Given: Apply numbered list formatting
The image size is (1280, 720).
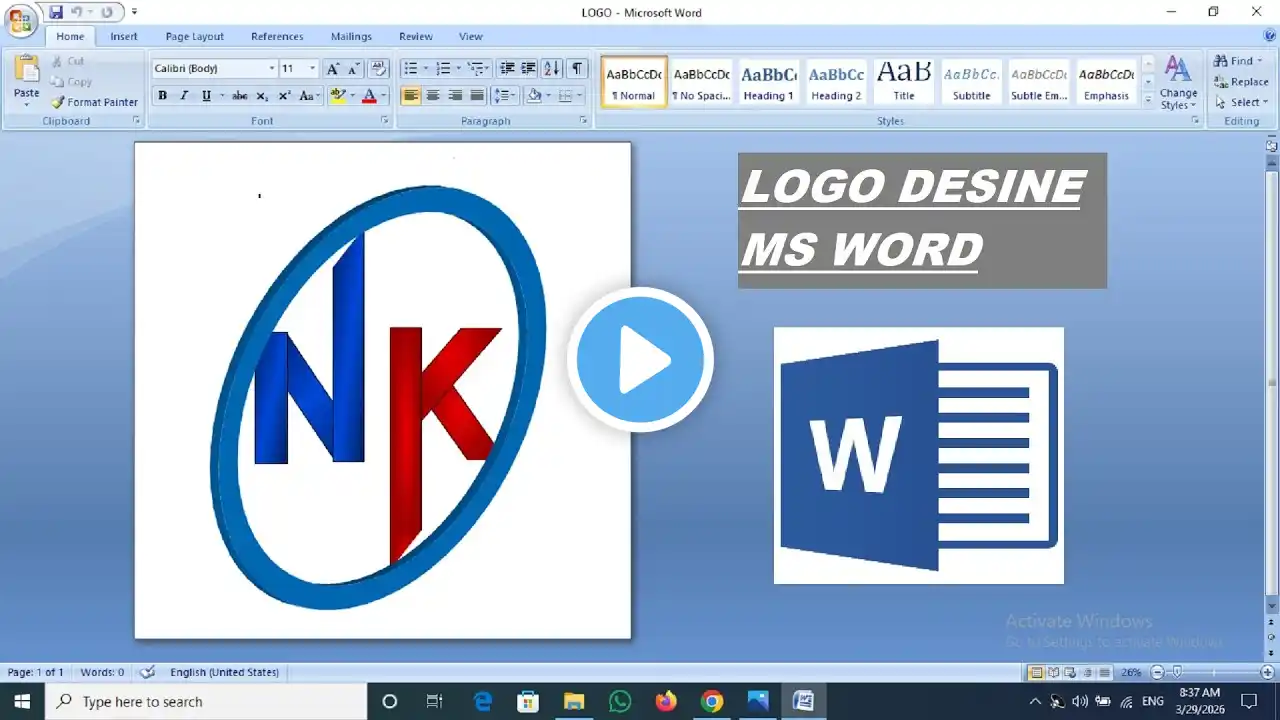Looking at the screenshot, I should (443, 69).
